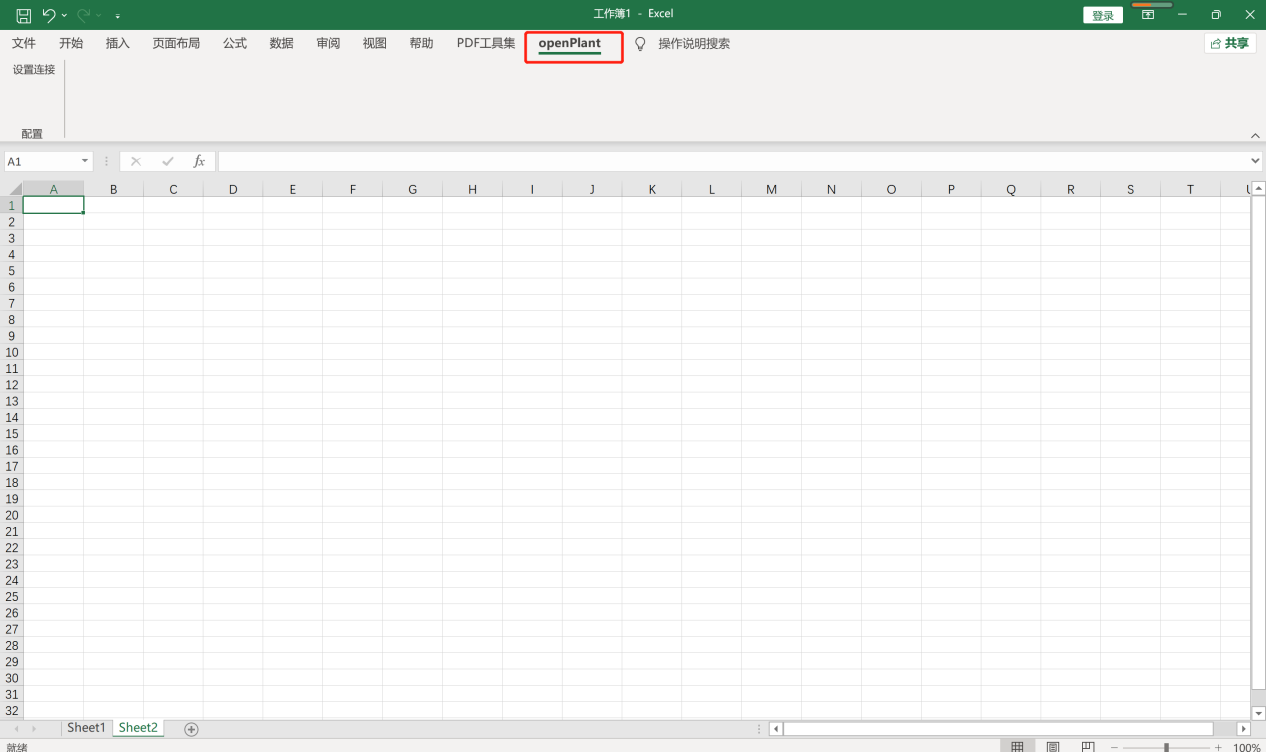Click the Select All corner triangle

14,189
